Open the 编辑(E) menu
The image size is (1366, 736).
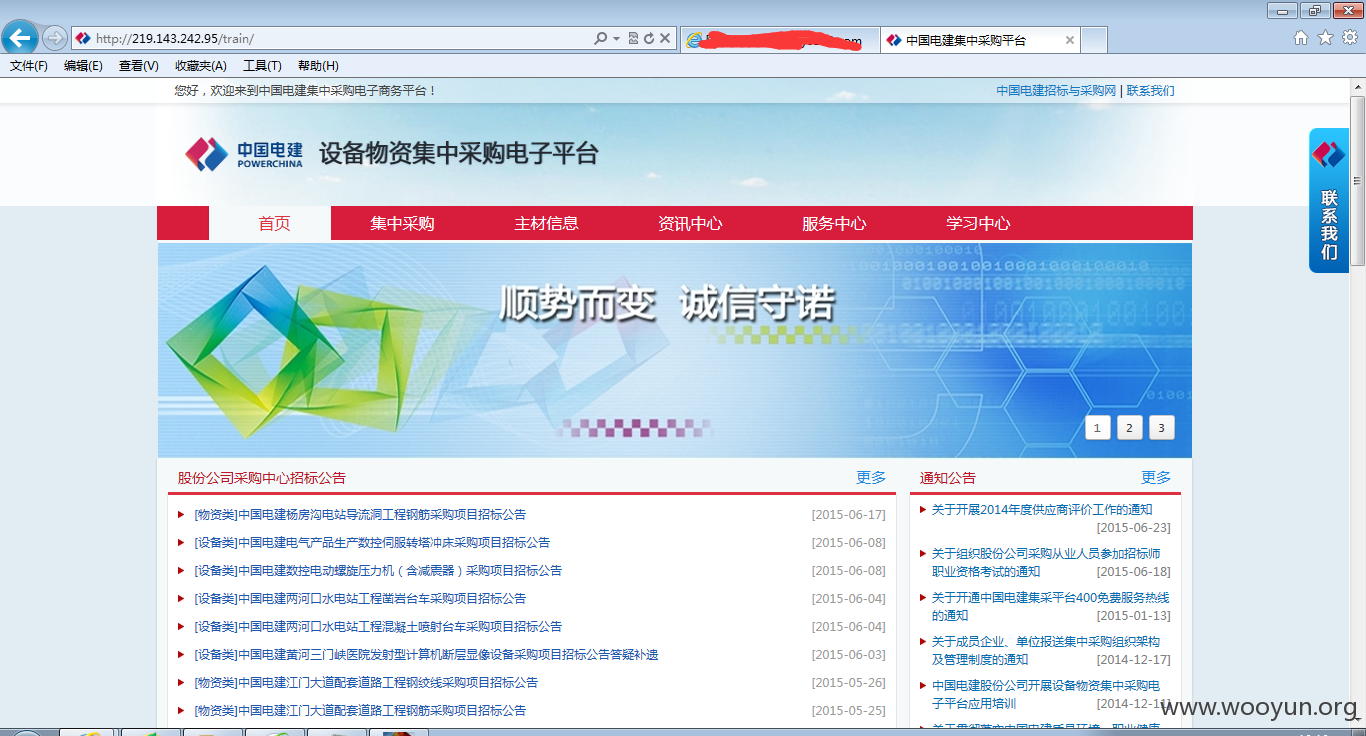[83, 66]
